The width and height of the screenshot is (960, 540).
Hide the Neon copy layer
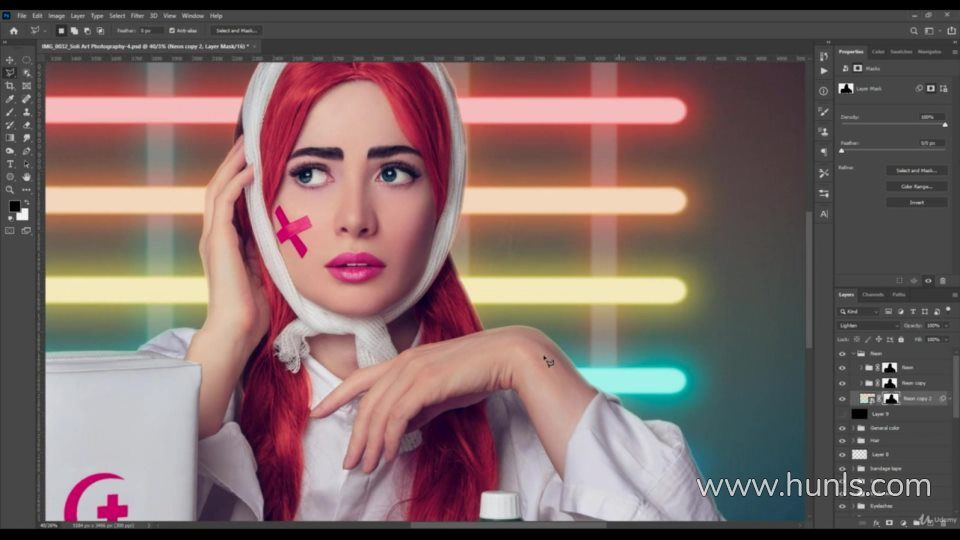842,383
